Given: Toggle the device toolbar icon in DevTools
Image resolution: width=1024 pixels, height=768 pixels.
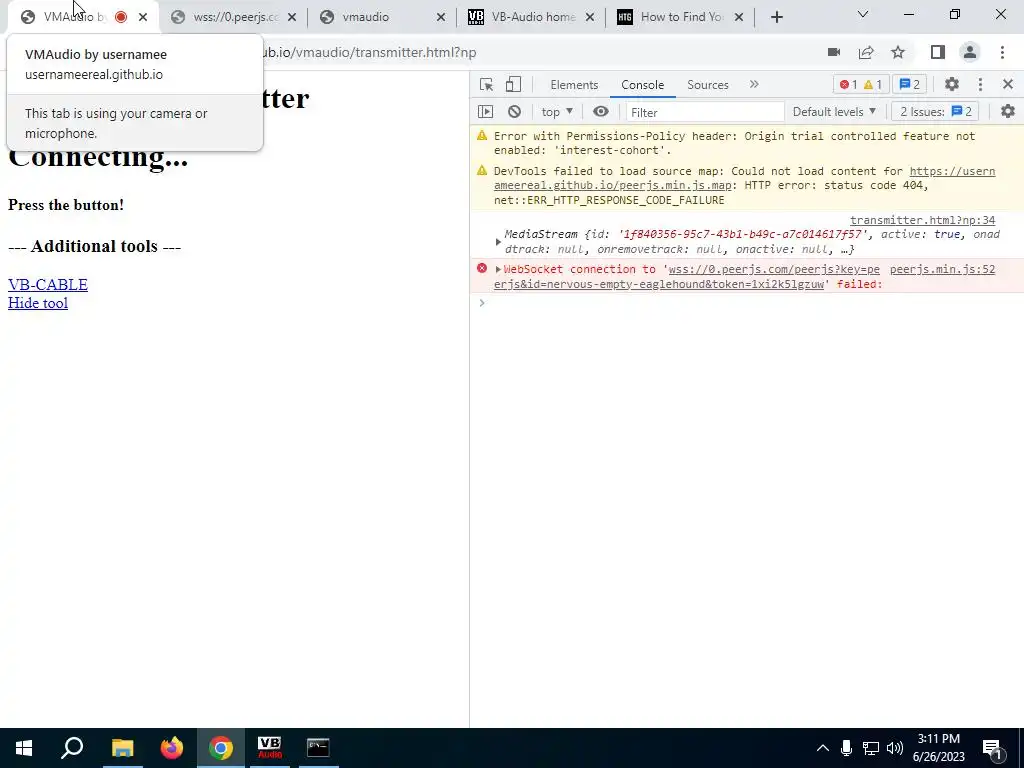Looking at the screenshot, I should tap(513, 84).
